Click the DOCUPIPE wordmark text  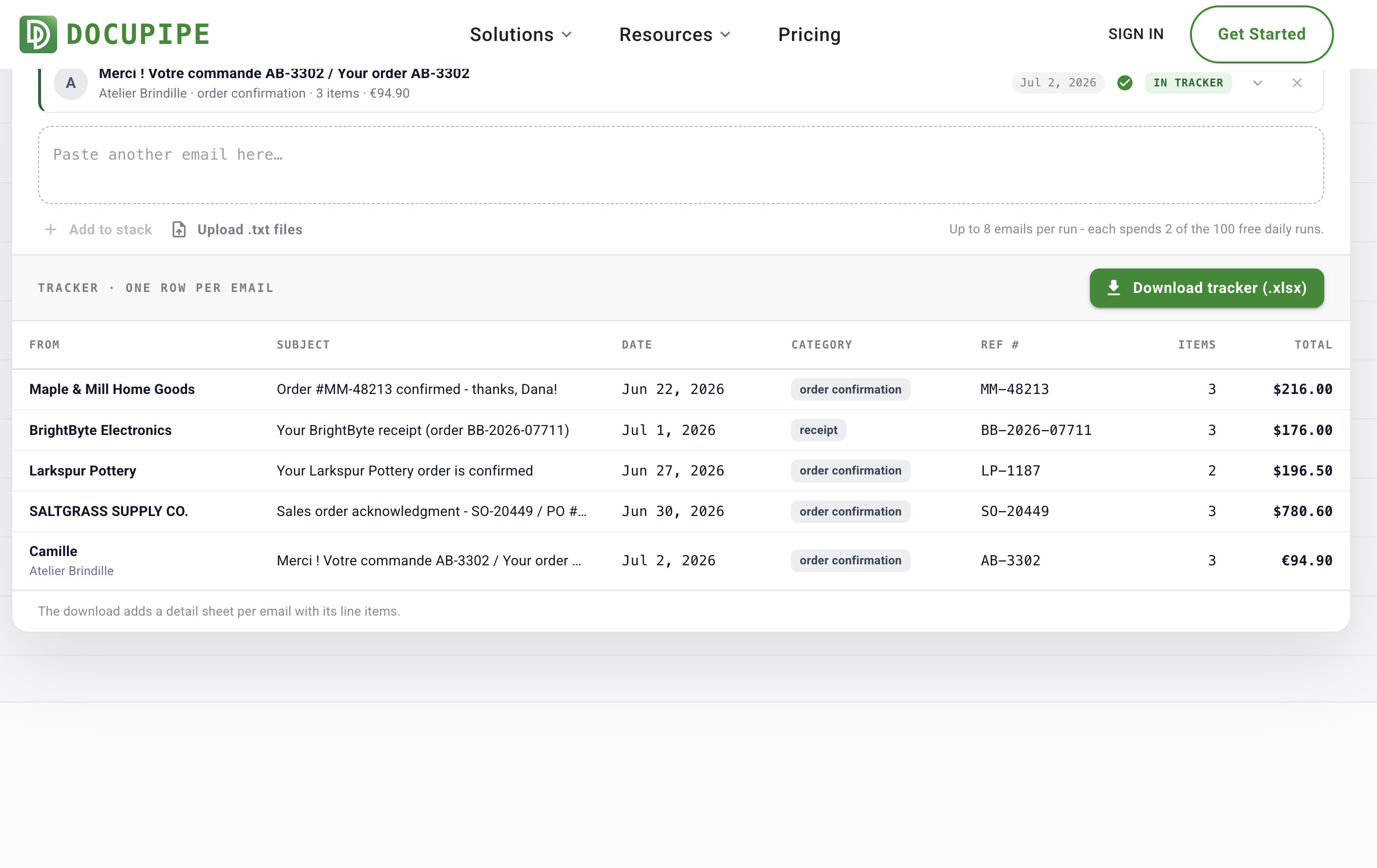[138, 34]
